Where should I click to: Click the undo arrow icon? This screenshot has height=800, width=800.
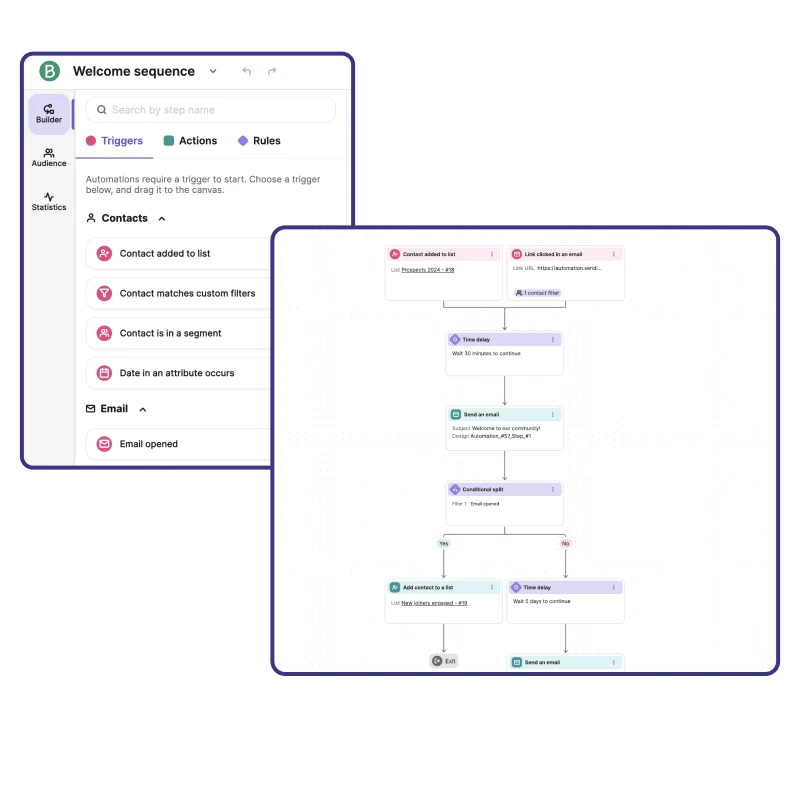coord(246,71)
